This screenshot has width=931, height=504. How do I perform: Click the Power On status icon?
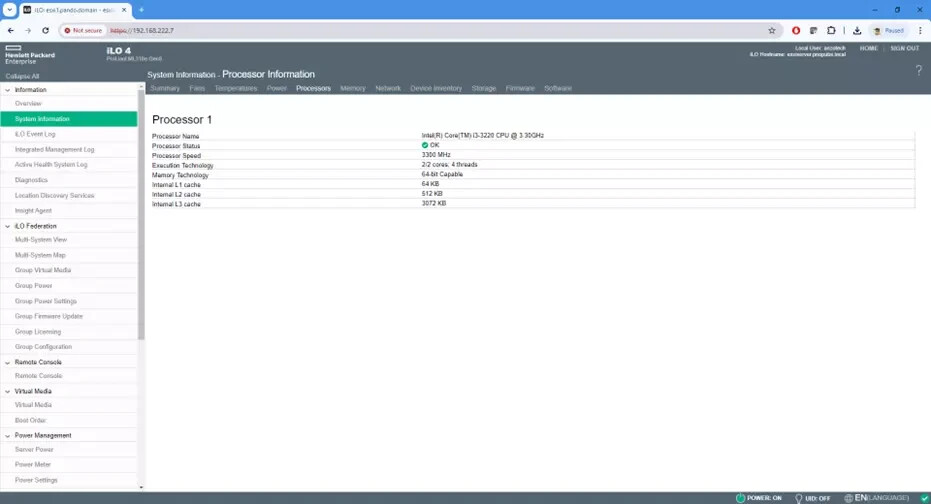point(740,498)
